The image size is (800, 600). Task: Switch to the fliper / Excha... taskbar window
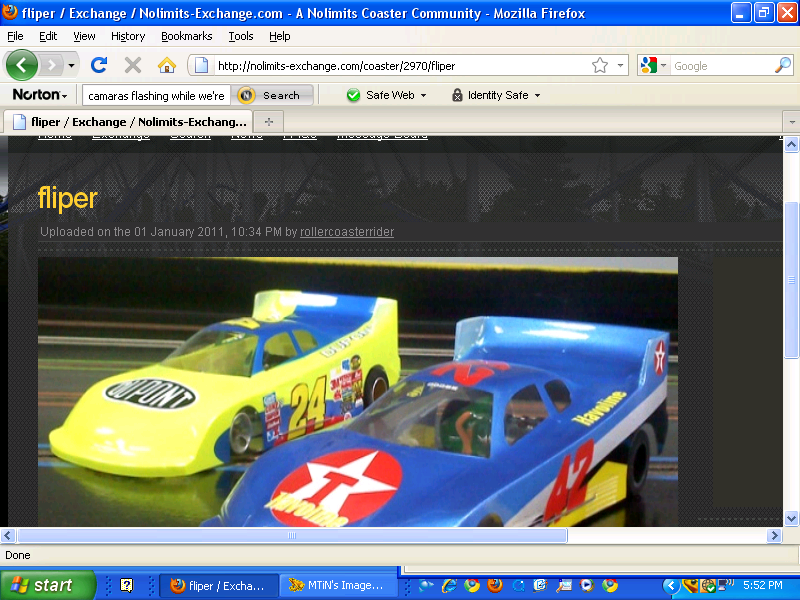coord(219,586)
